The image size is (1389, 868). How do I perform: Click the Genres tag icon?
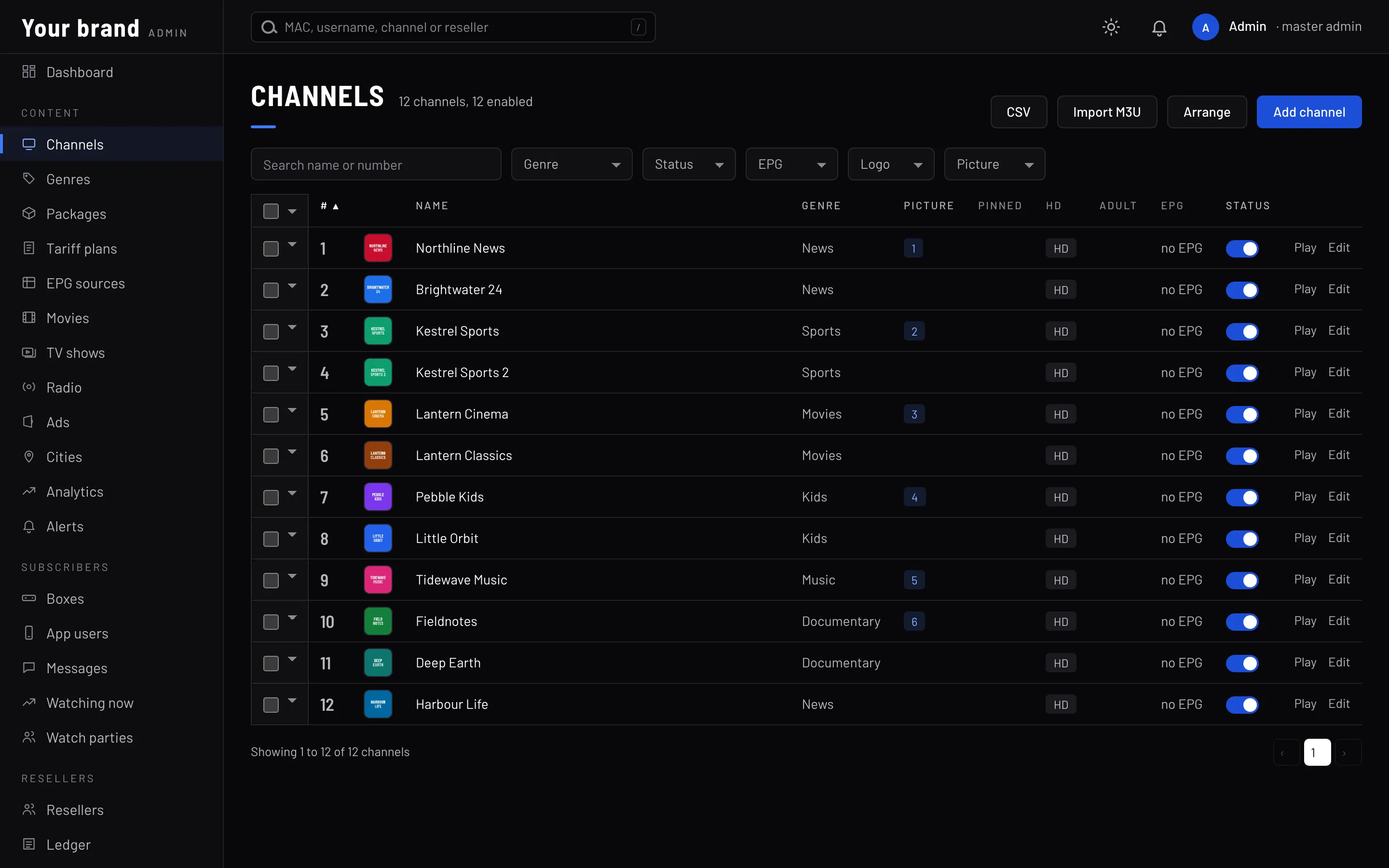coord(29,178)
